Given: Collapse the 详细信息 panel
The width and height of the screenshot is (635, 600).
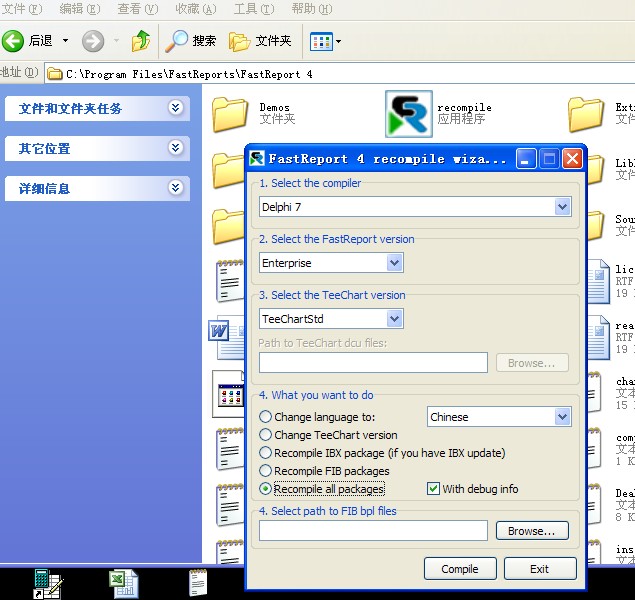Looking at the screenshot, I should [x=175, y=188].
